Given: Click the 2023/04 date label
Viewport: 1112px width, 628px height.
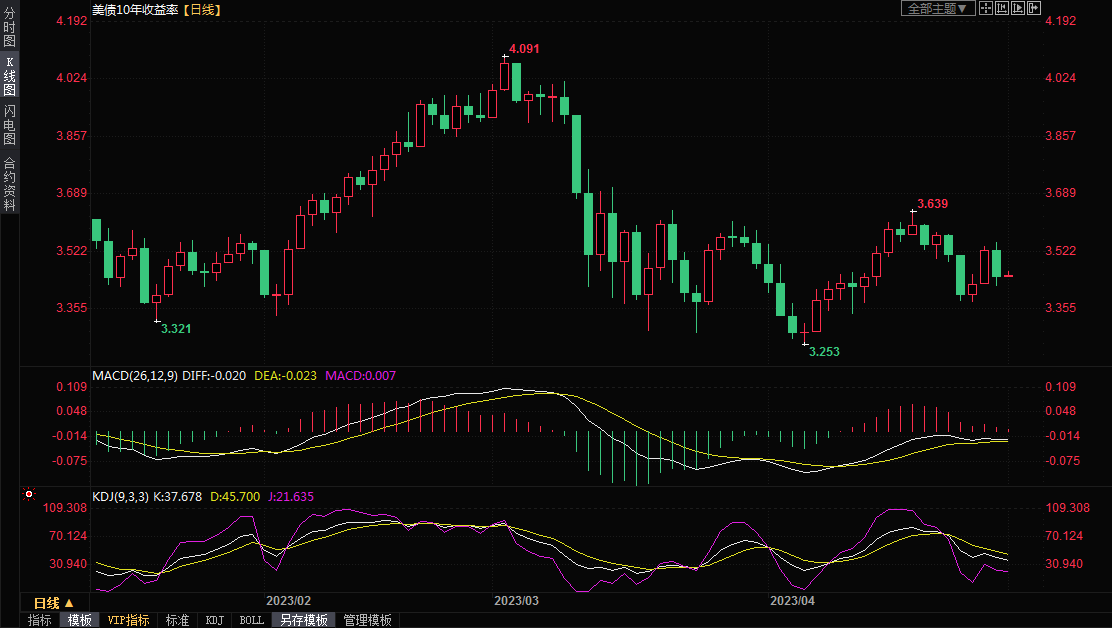Looking at the screenshot, I should coord(793,600).
